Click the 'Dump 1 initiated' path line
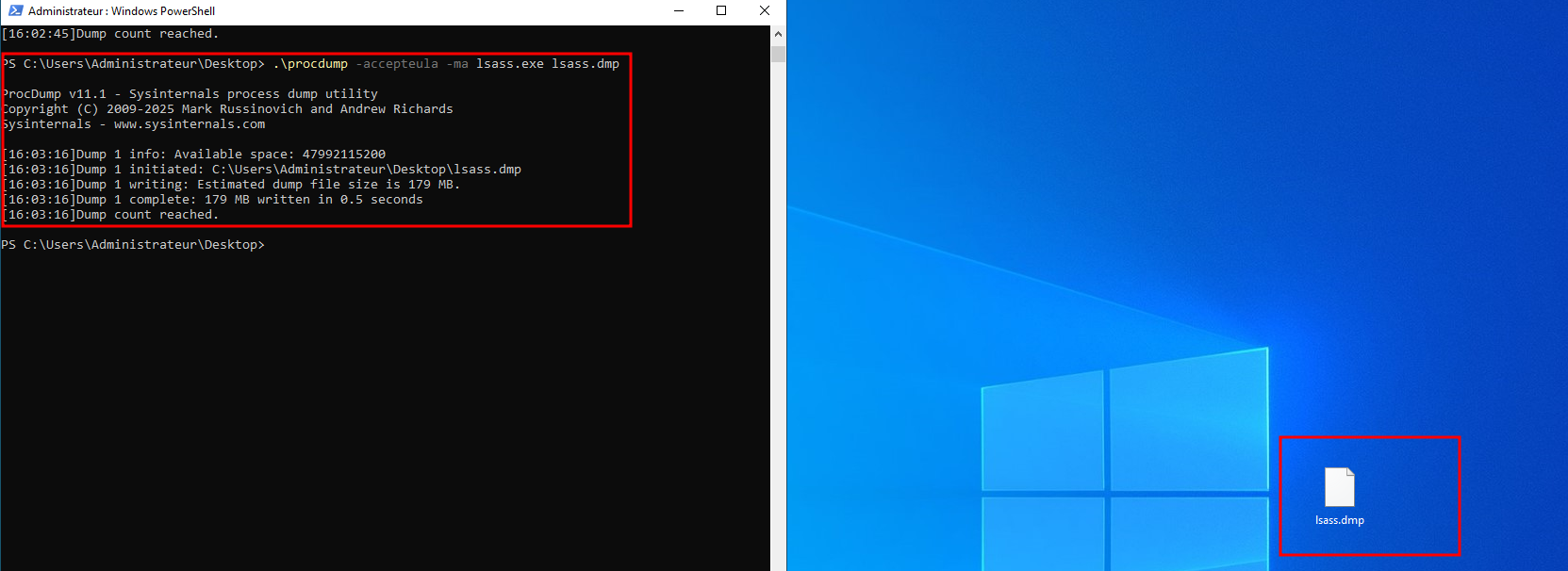This screenshot has width=1568, height=571. 261,170
